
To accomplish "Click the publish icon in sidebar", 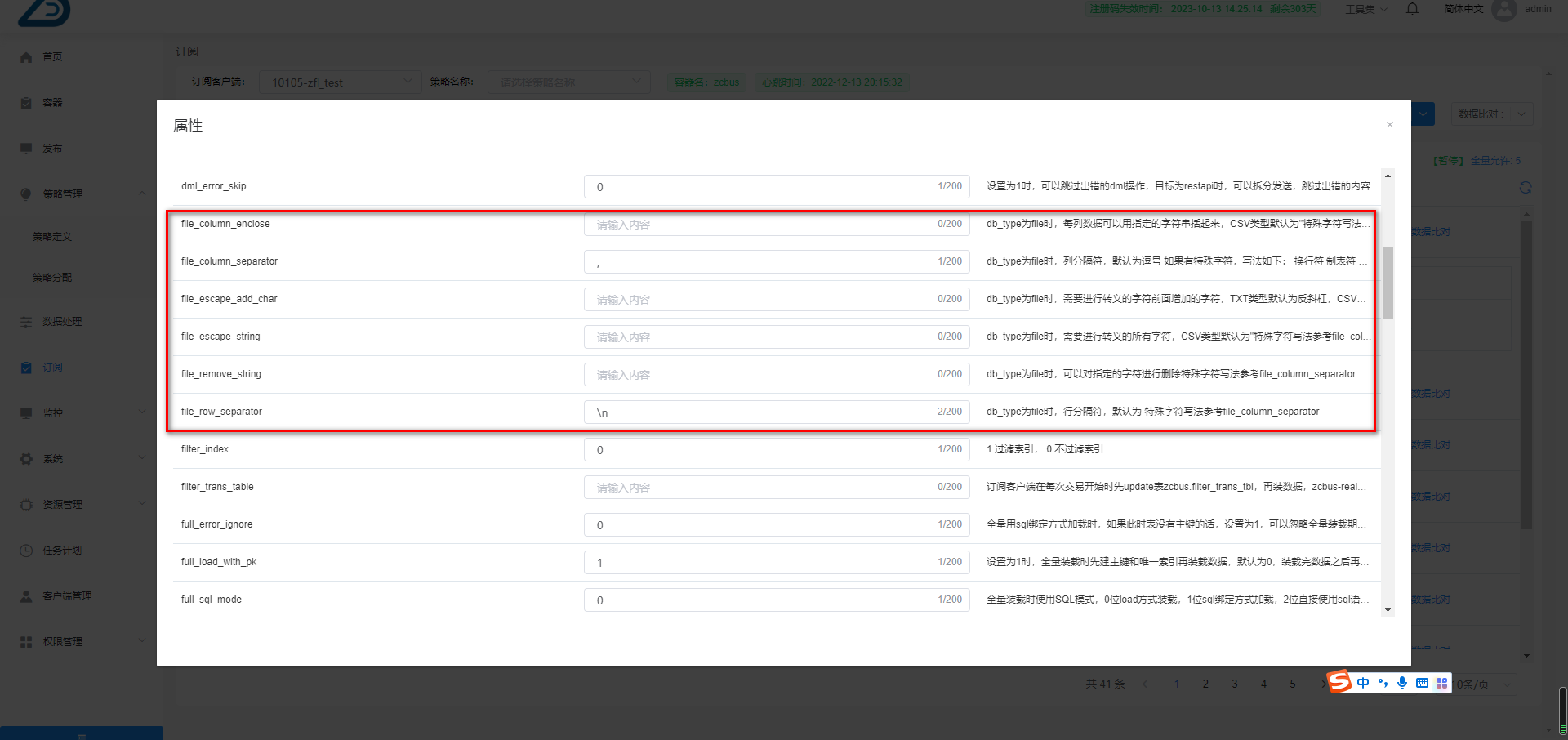I will click(x=26, y=149).
